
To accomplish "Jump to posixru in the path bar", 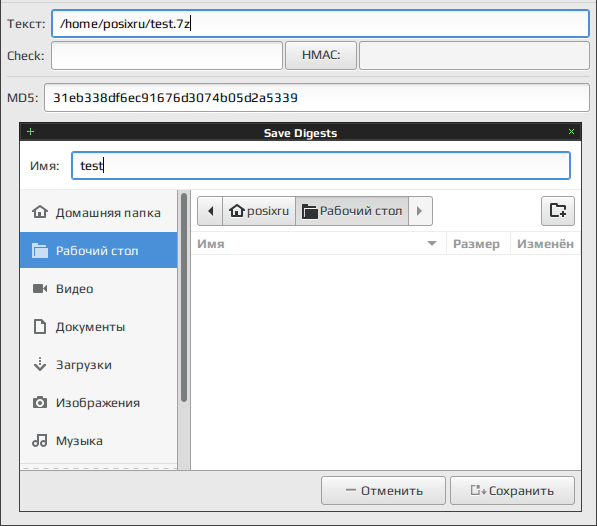I will pyautogui.click(x=259, y=211).
